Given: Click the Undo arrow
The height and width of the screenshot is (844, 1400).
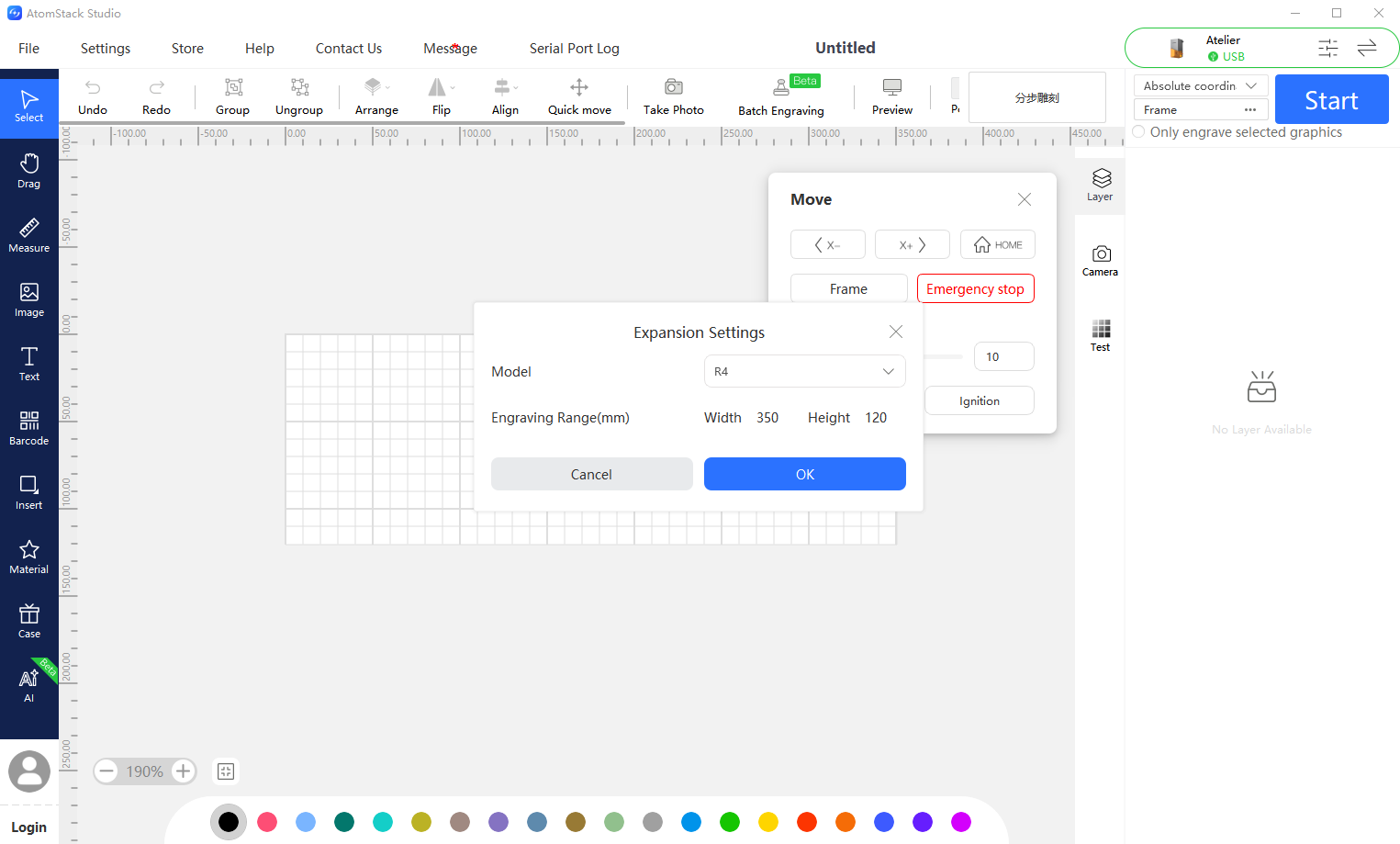Looking at the screenshot, I should coord(93,87).
